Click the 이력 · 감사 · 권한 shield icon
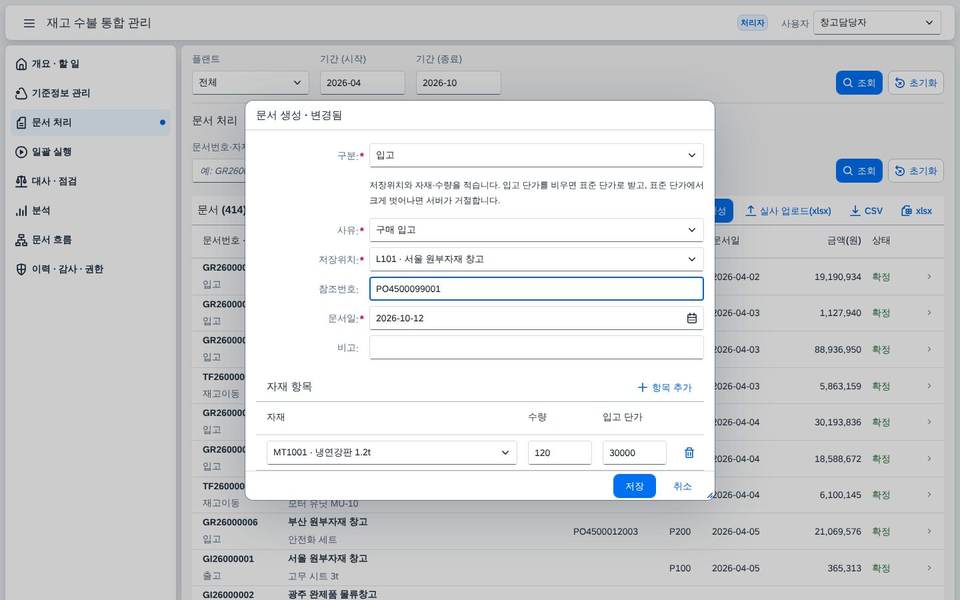The width and height of the screenshot is (960, 600). point(21,269)
